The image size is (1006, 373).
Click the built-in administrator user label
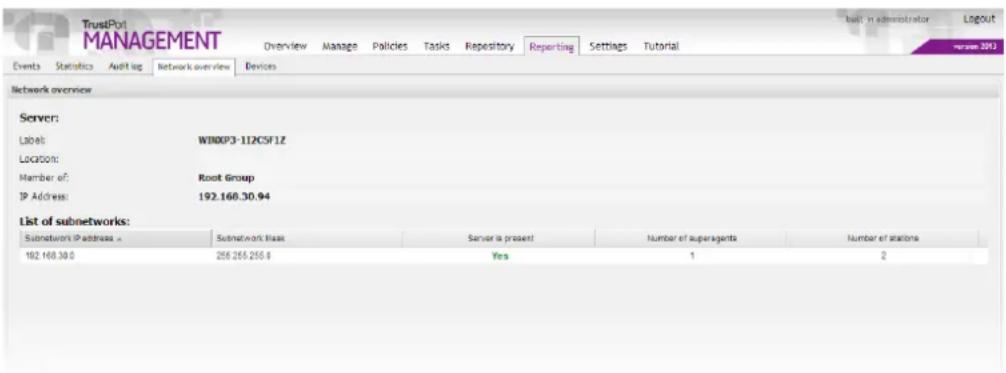[x=887, y=20]
